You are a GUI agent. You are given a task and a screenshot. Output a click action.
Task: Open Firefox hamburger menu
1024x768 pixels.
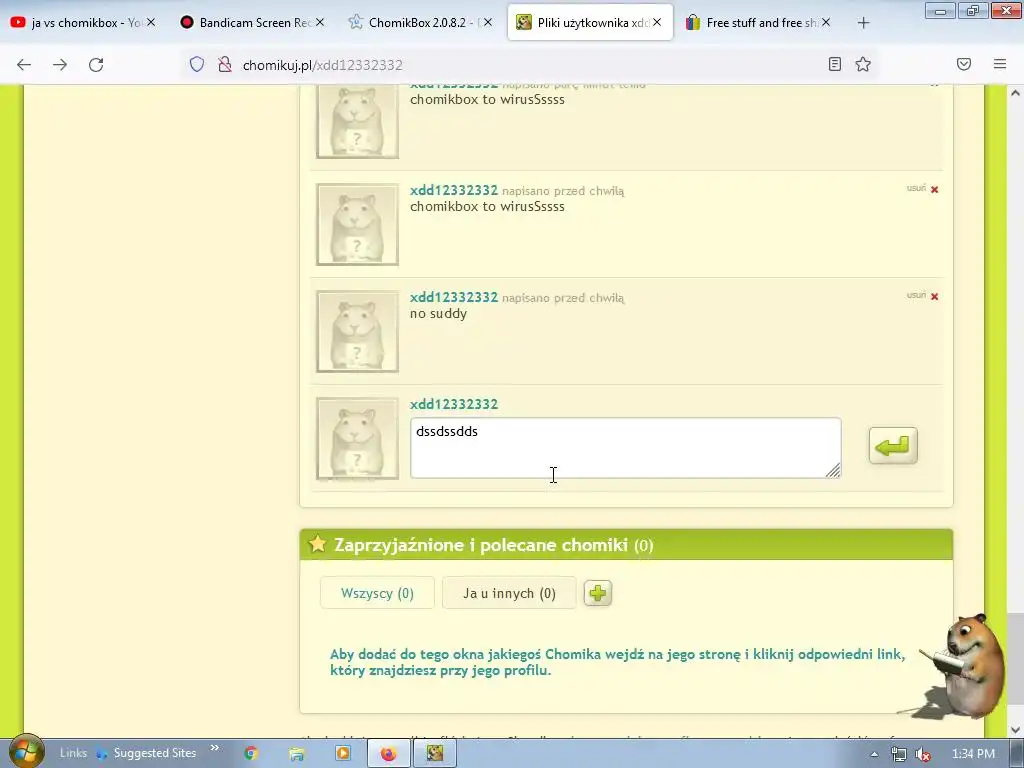(x=1000, y=64)
